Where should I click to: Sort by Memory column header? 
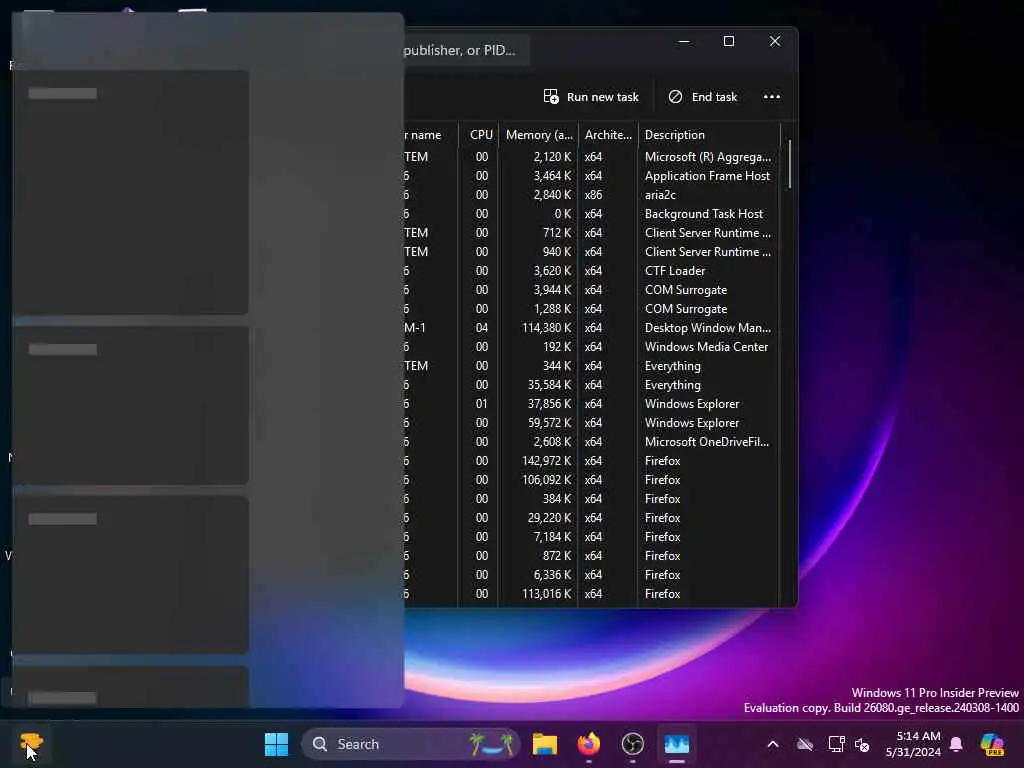(x=539, y=135)
